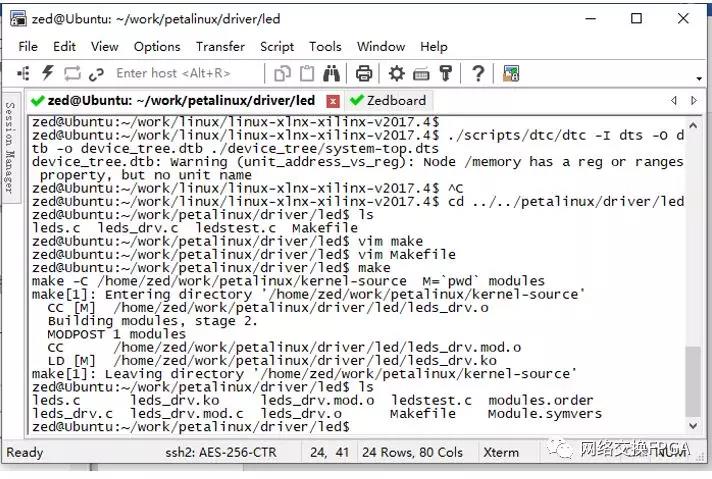Click the SecureCRT title bar app icon
Viewport: 712px width, 479px height.
tap(18, 19)
